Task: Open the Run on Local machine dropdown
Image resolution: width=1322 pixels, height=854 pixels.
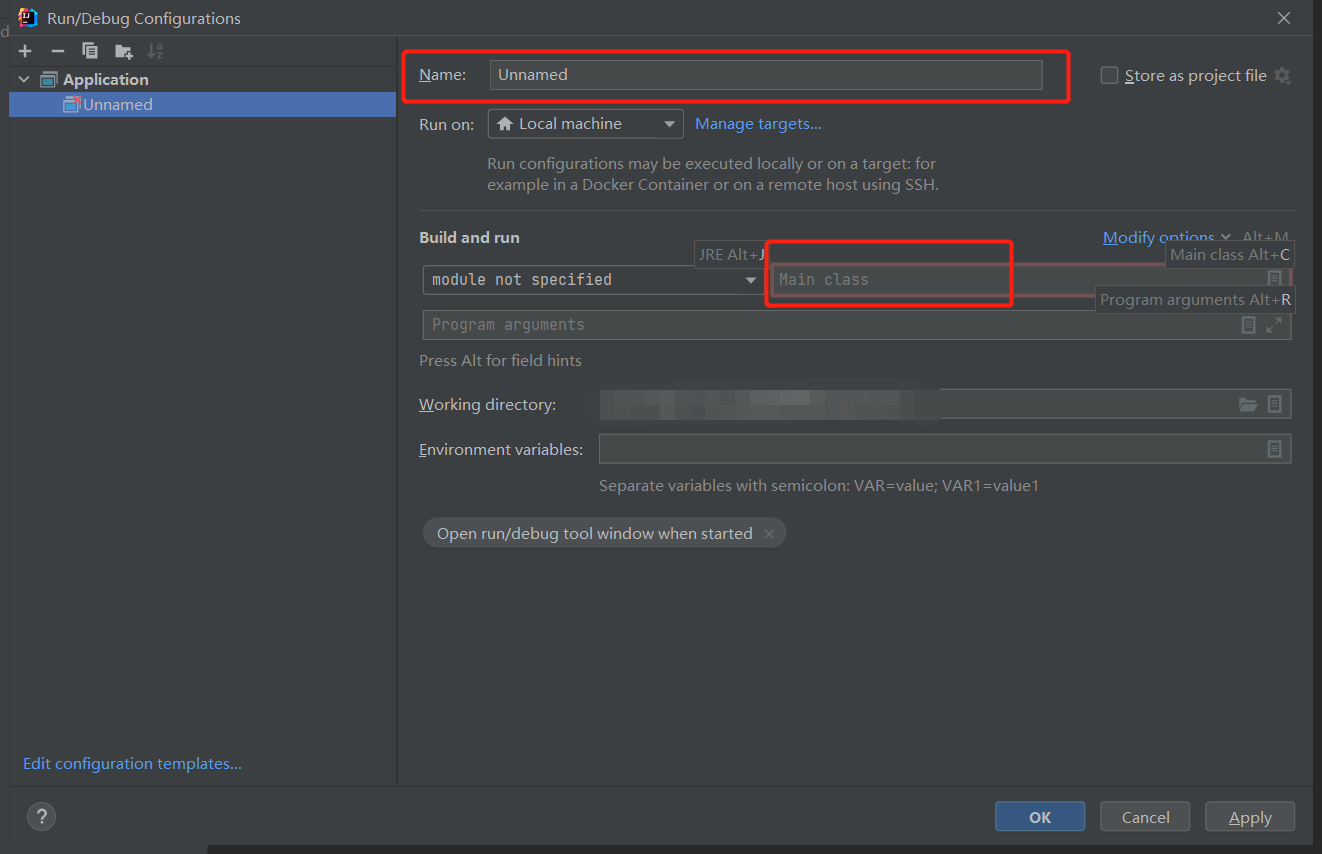Action: coord(586,124)
